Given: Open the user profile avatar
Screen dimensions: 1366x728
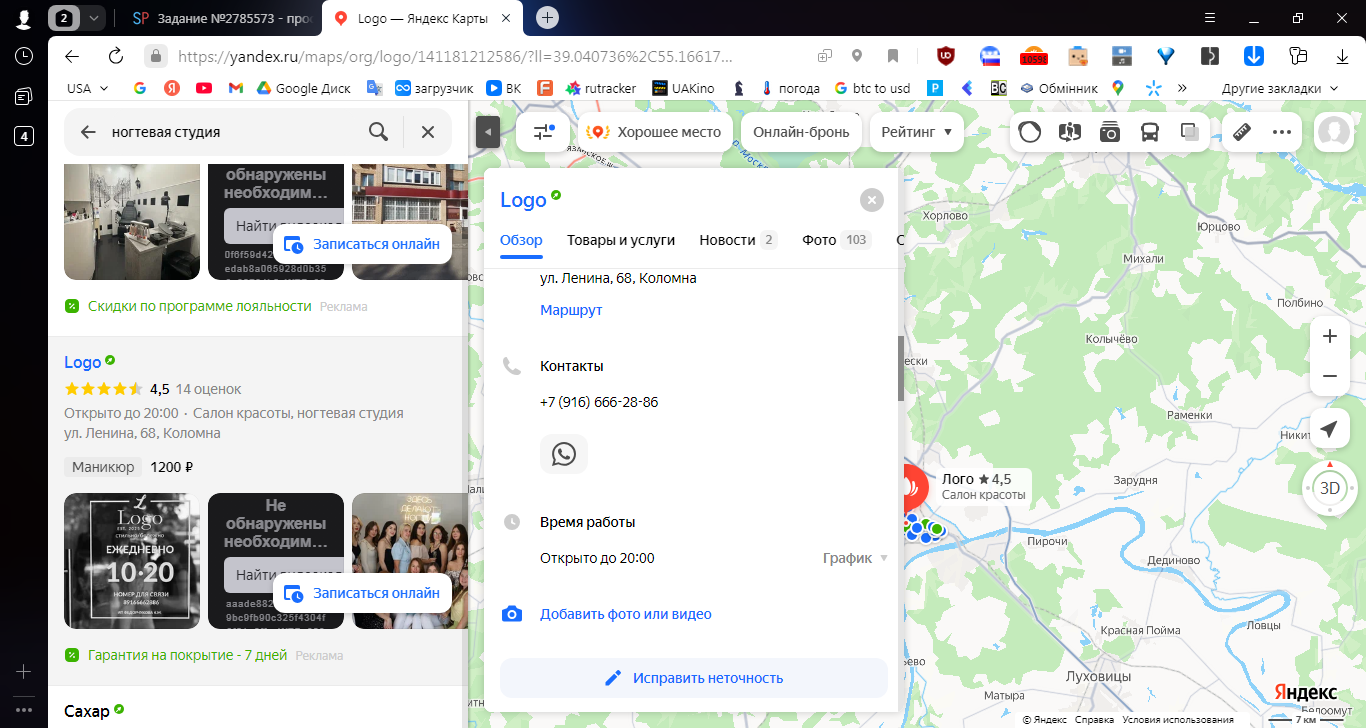Looking at the screenshot, I should (x=1334, y=132).
